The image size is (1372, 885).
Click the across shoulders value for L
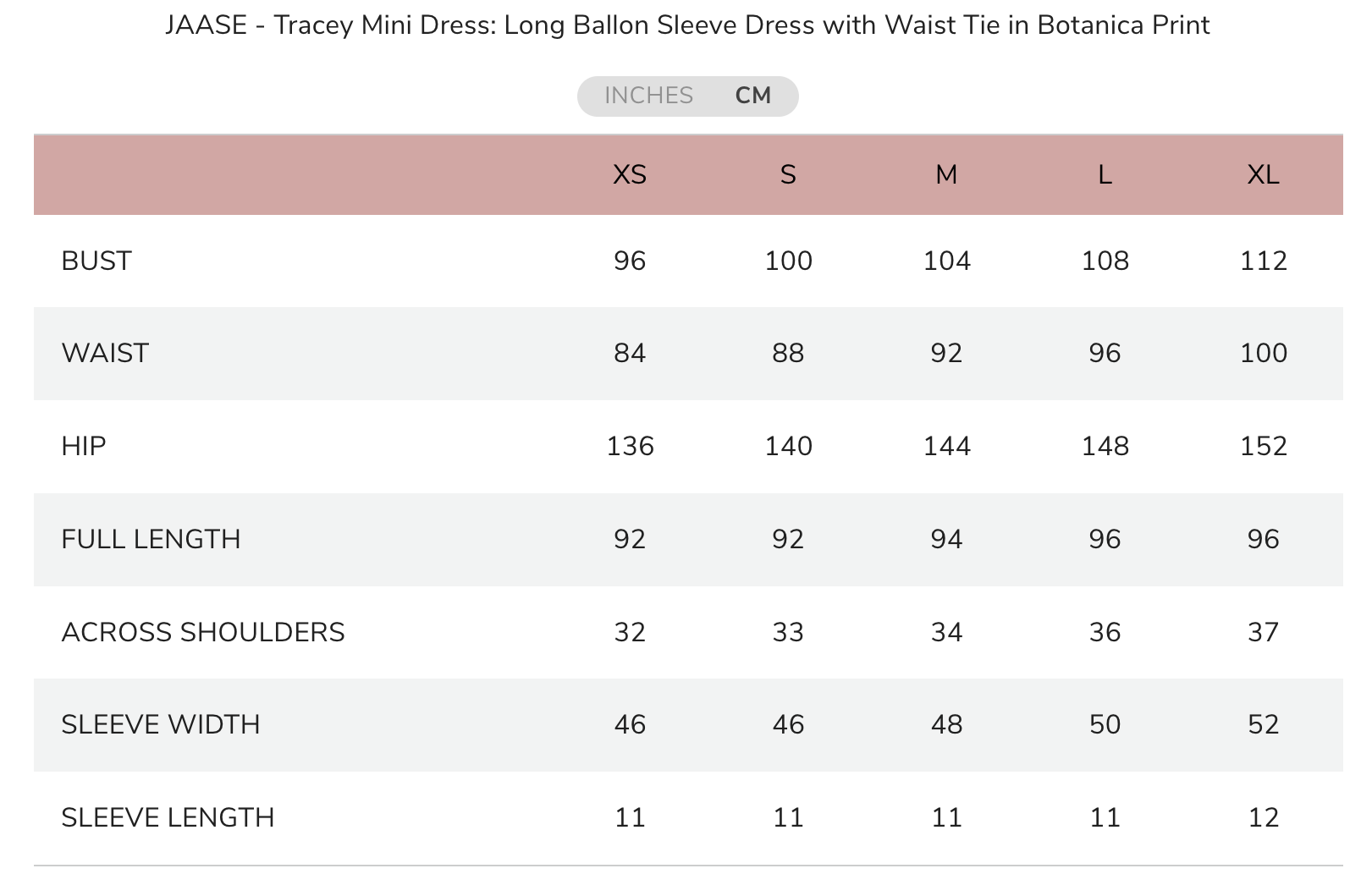pos(1105,632)
